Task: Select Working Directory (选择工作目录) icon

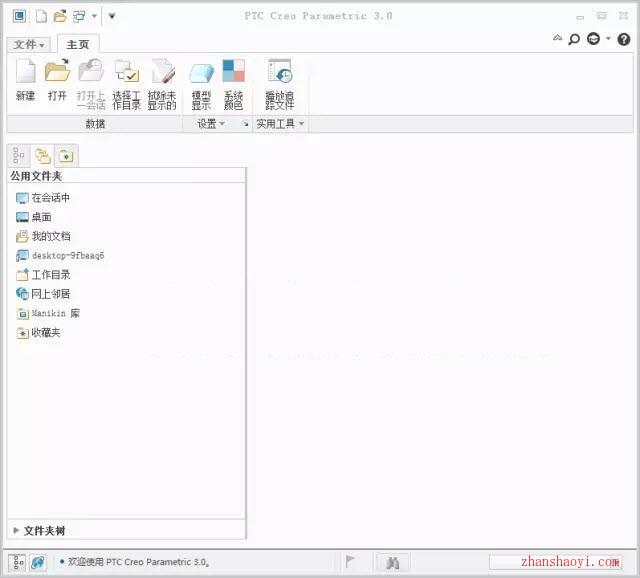Action: 127,71
